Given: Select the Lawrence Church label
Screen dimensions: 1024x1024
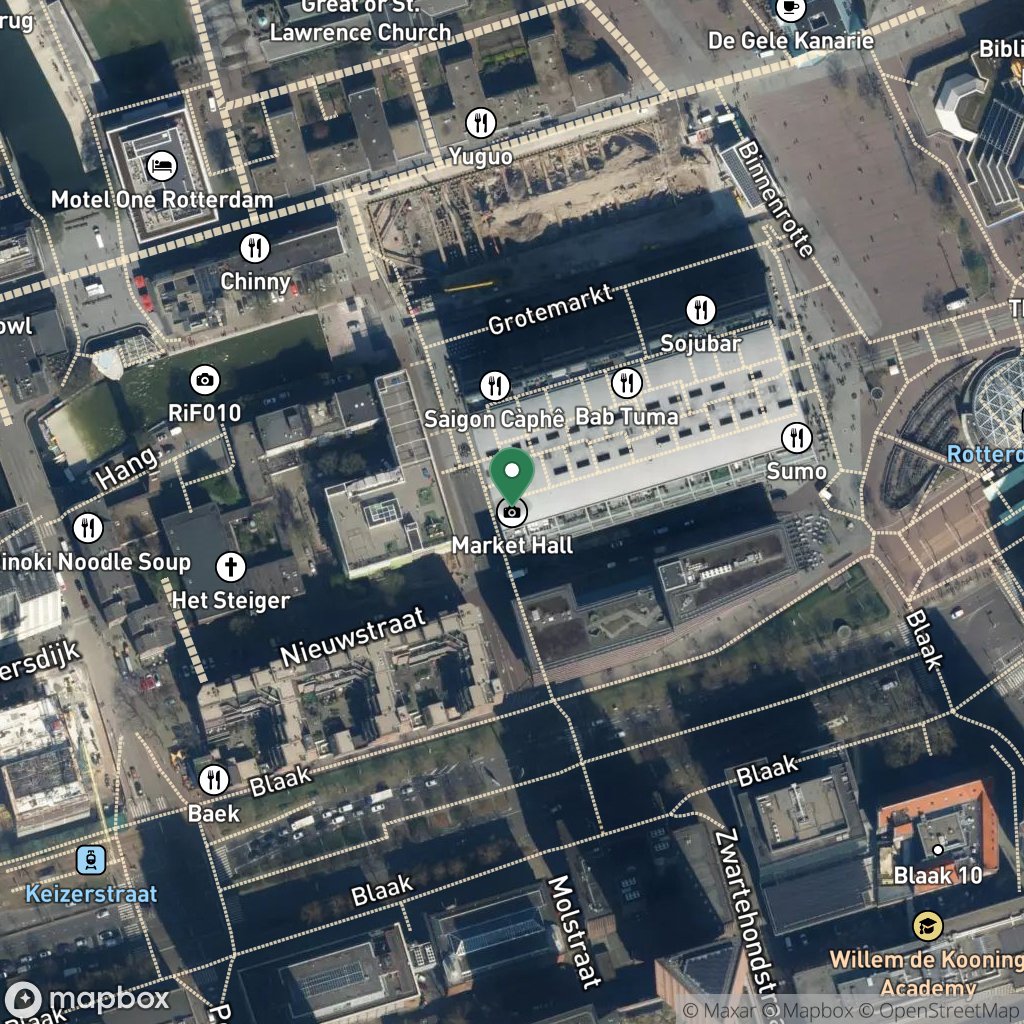Looking at the screenshot, I should tap(360, 33).
